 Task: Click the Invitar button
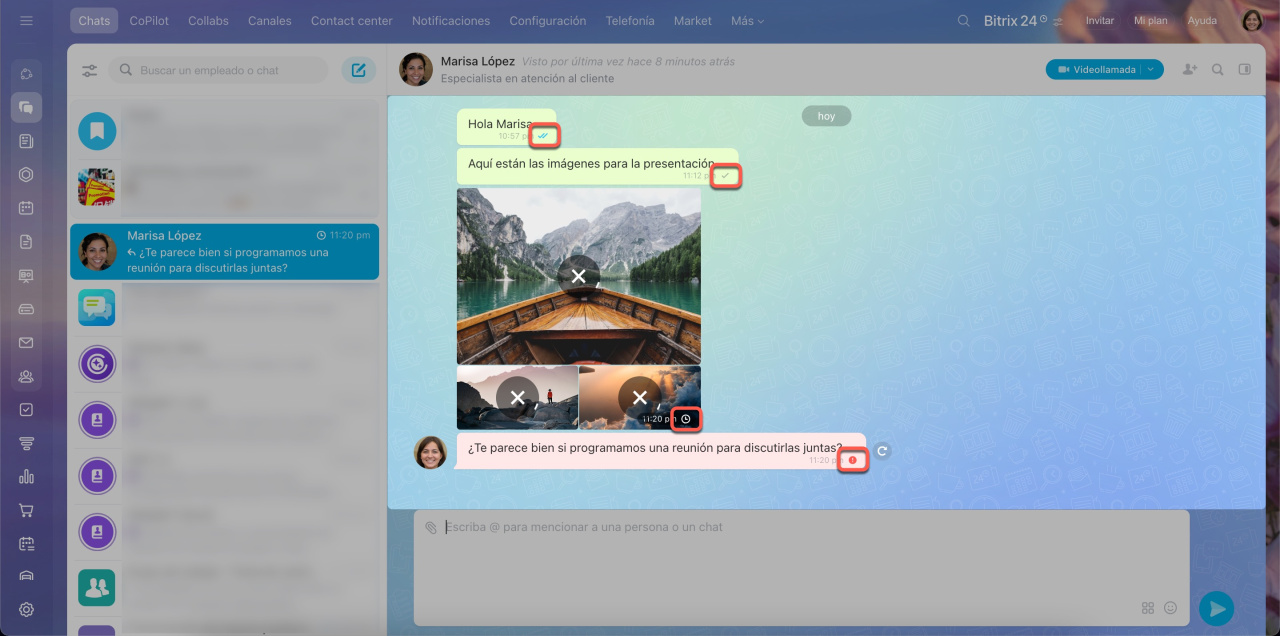1100,21
